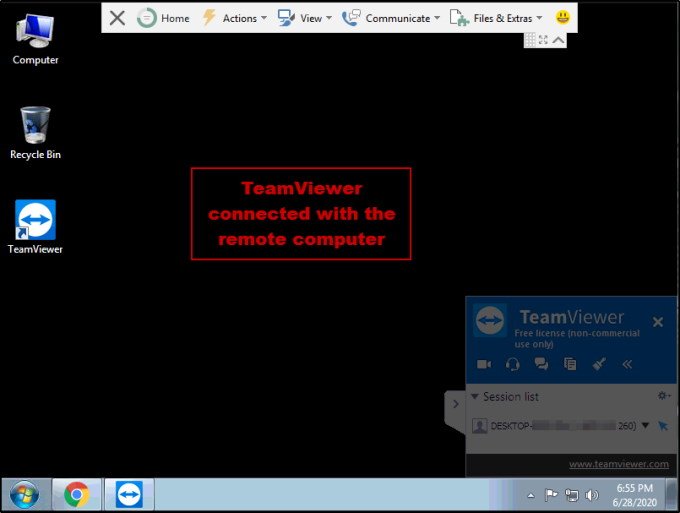Open the Files & Extras dropdown menu
Viewport: 680px width, 513px height.
496,18
